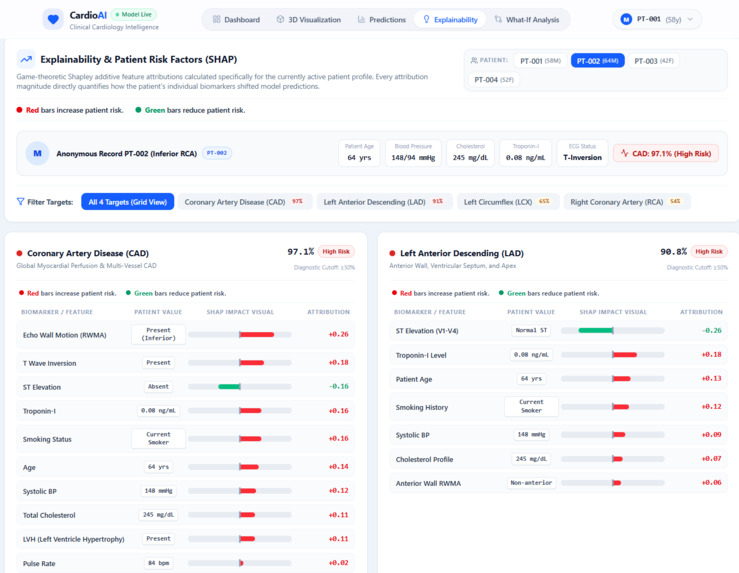The image size is (739, 573).
Task: Click the Model Live status badge
Action: point(134,15)
